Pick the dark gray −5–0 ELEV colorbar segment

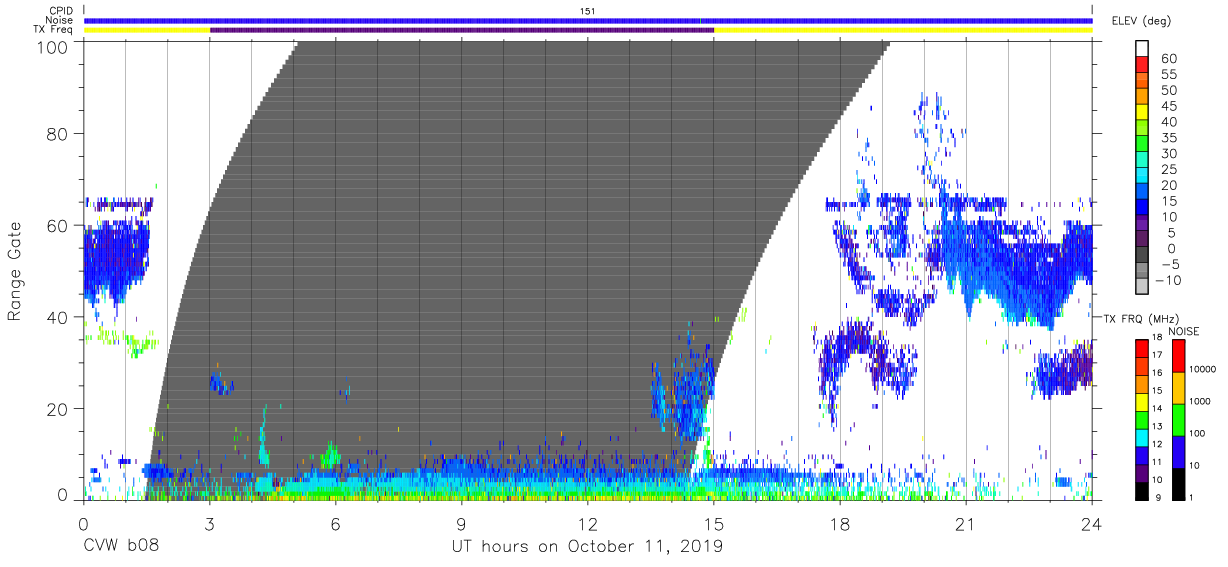coord(1143,255)
